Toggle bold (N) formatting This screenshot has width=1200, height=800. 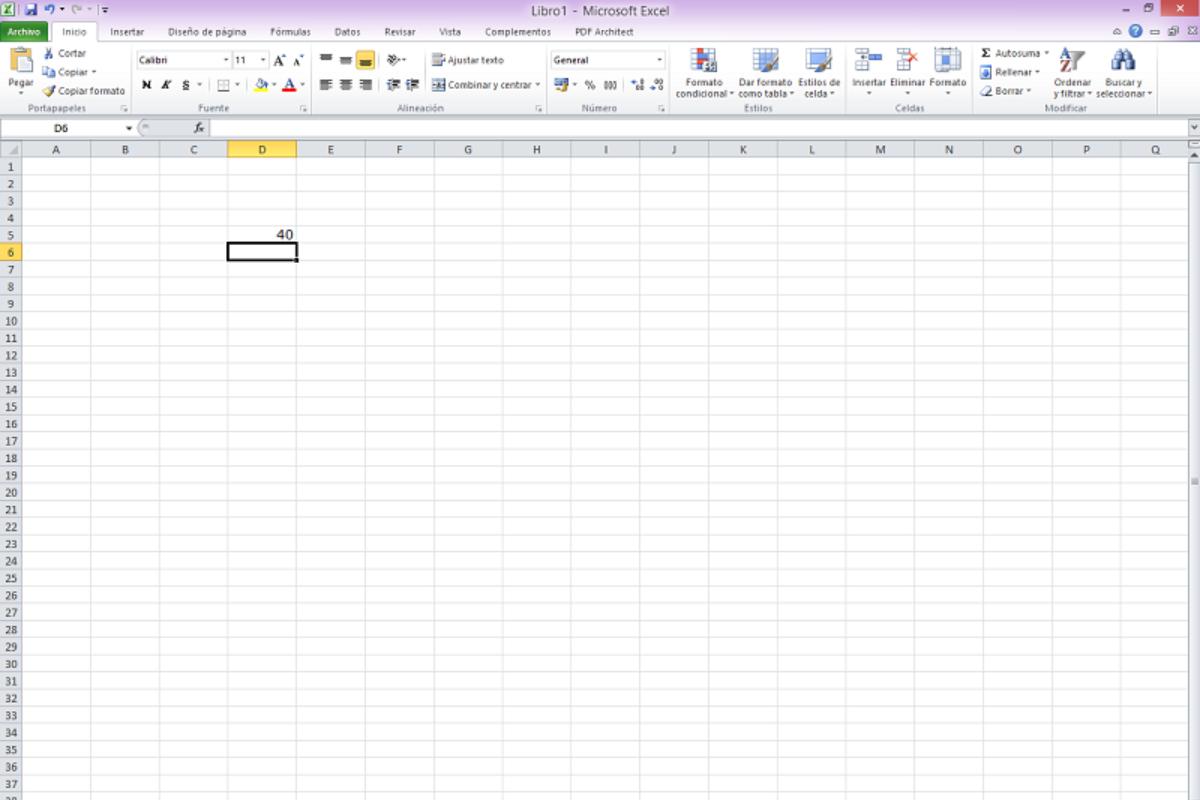click(x=147, y=85)
